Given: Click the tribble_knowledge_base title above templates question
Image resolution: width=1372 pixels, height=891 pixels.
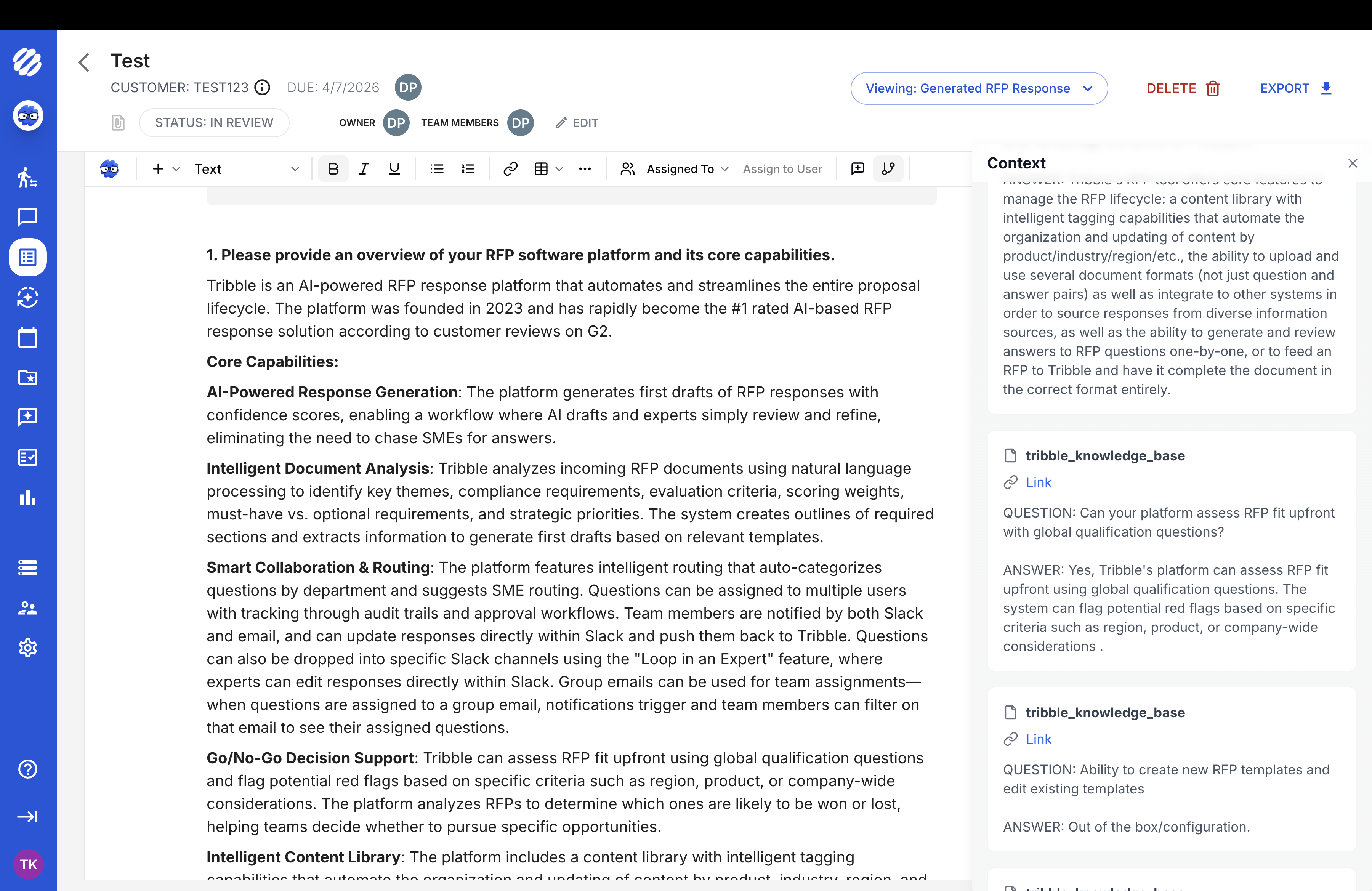Looking at the screenshot, I should pyautogui.click(x=1105, y=712).
